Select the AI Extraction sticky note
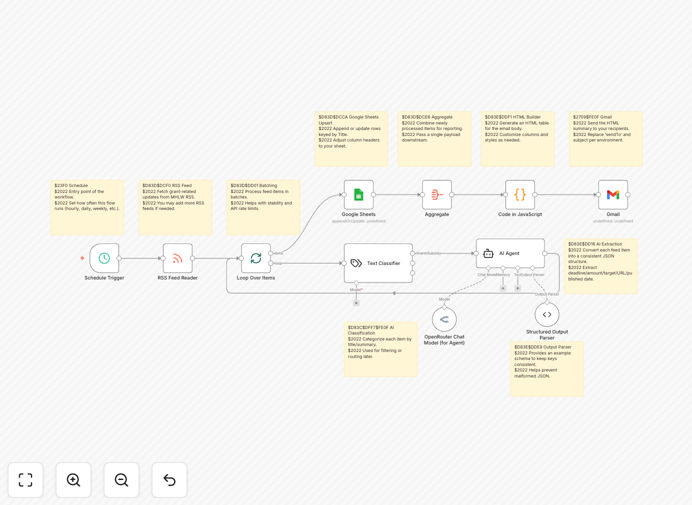The width and height of the screenshot is (692, 505). pos(601,266)
